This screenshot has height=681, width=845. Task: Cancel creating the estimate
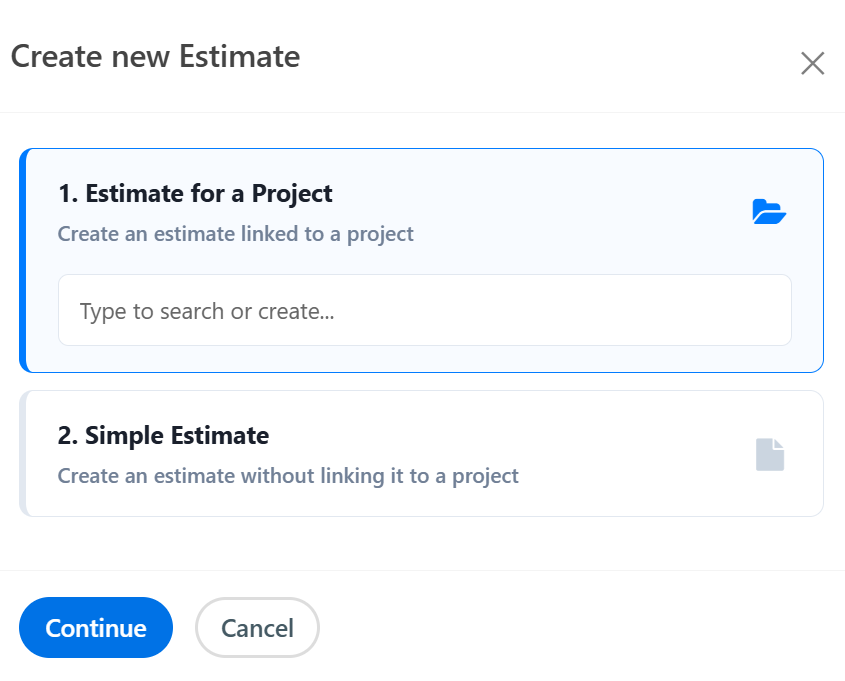point(257,628)
